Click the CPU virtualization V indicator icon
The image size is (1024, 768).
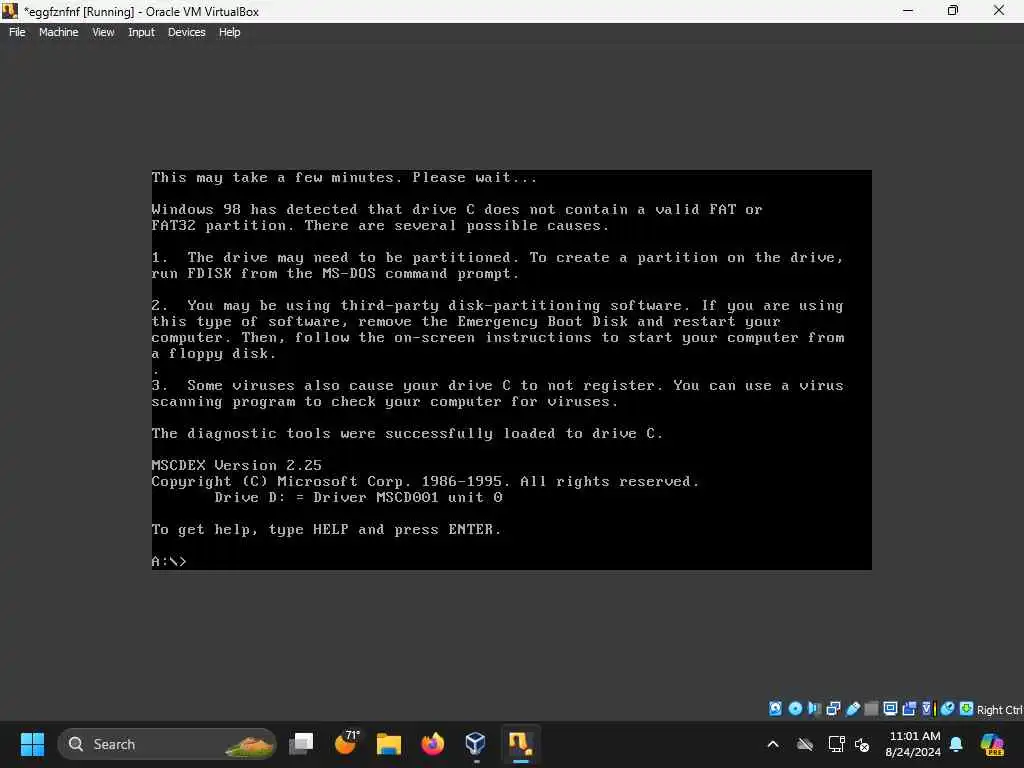[x=929, y=709]
